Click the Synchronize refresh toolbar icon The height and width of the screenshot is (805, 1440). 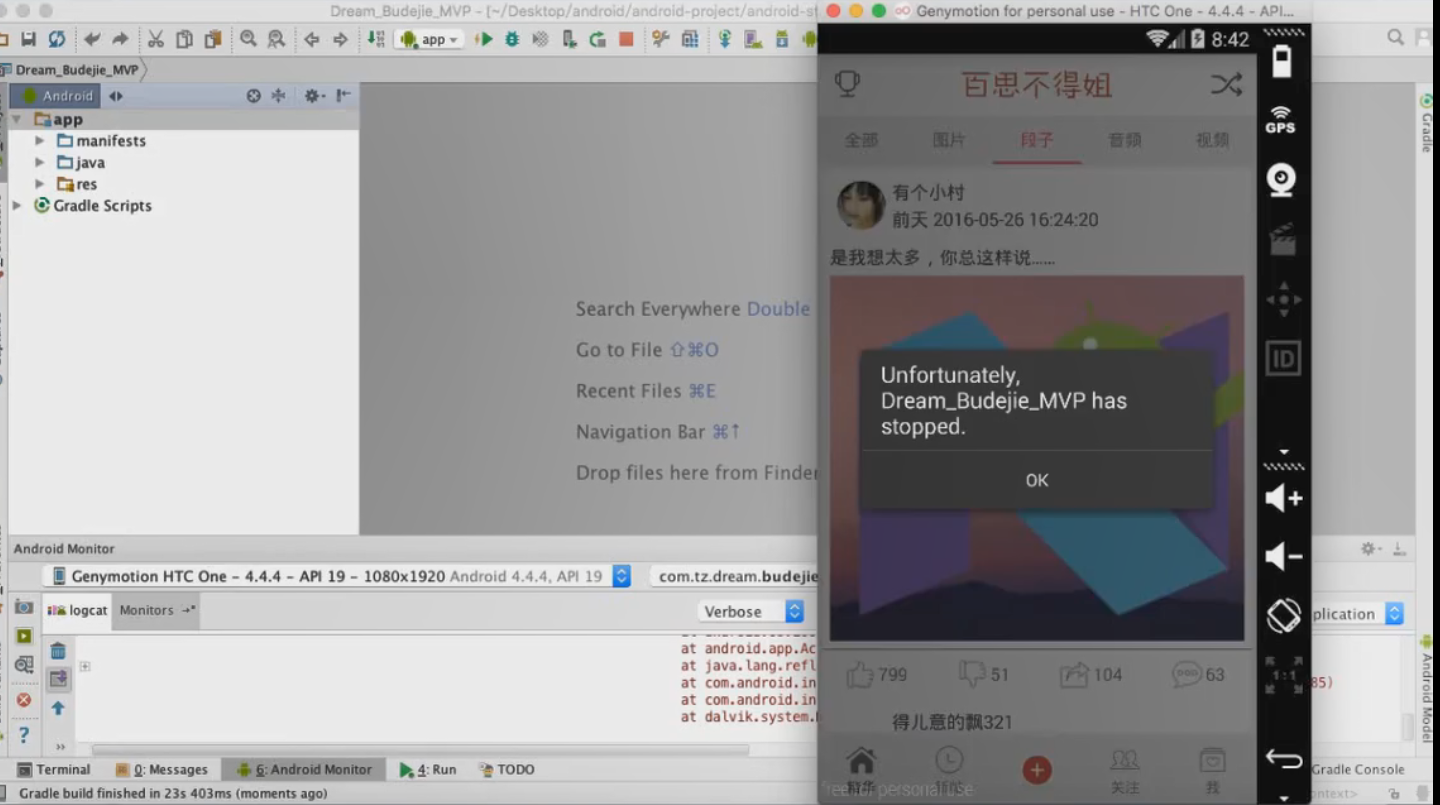pos(57,39)
